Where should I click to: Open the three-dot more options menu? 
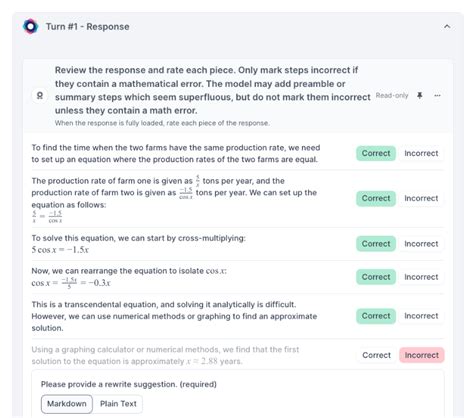pos(437,96)
